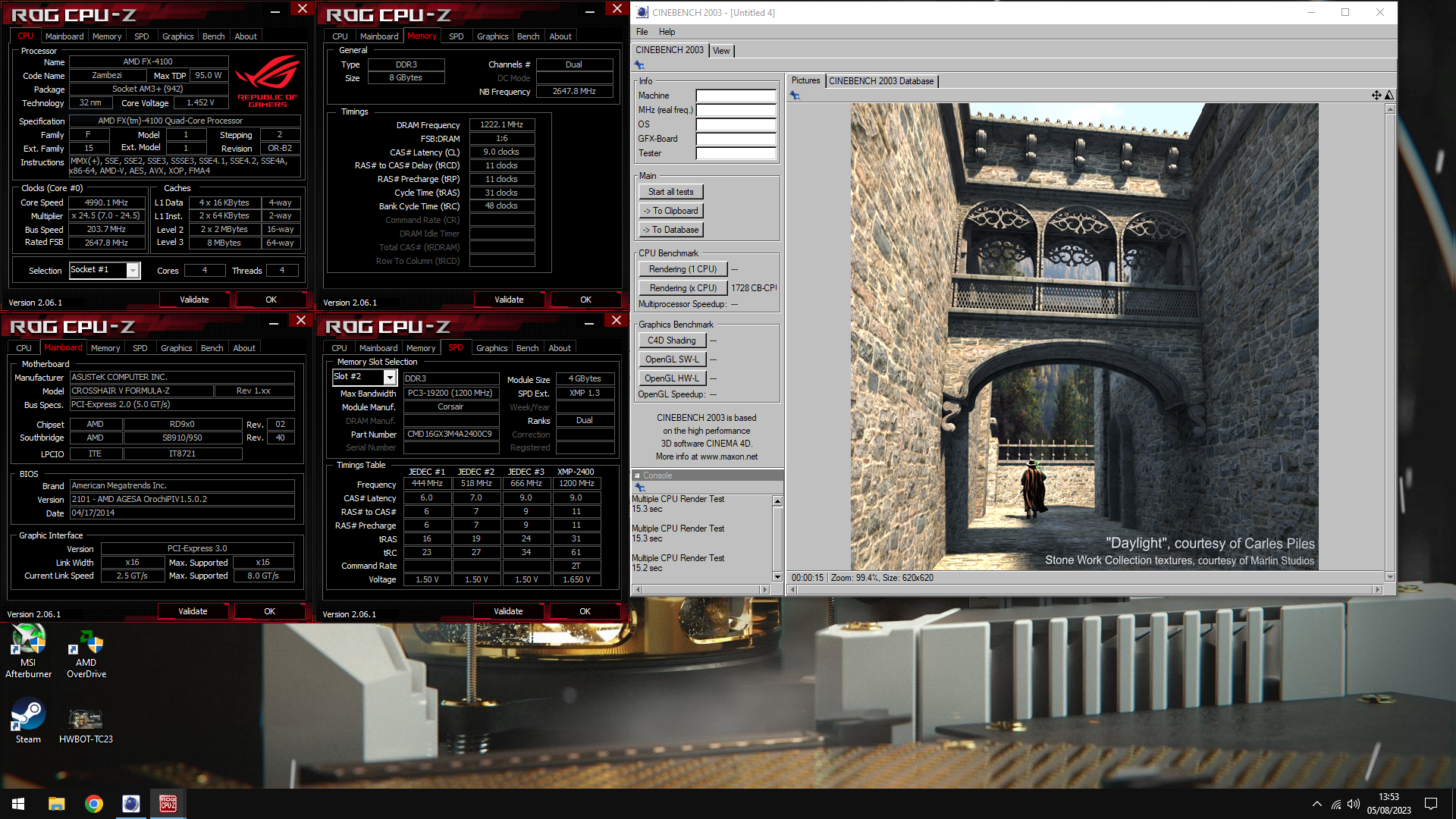Image resolution: width=1456 pixels, height=819 pixels.
Task: Open the volume tray icon
Action: click(x=1354, y=804)
